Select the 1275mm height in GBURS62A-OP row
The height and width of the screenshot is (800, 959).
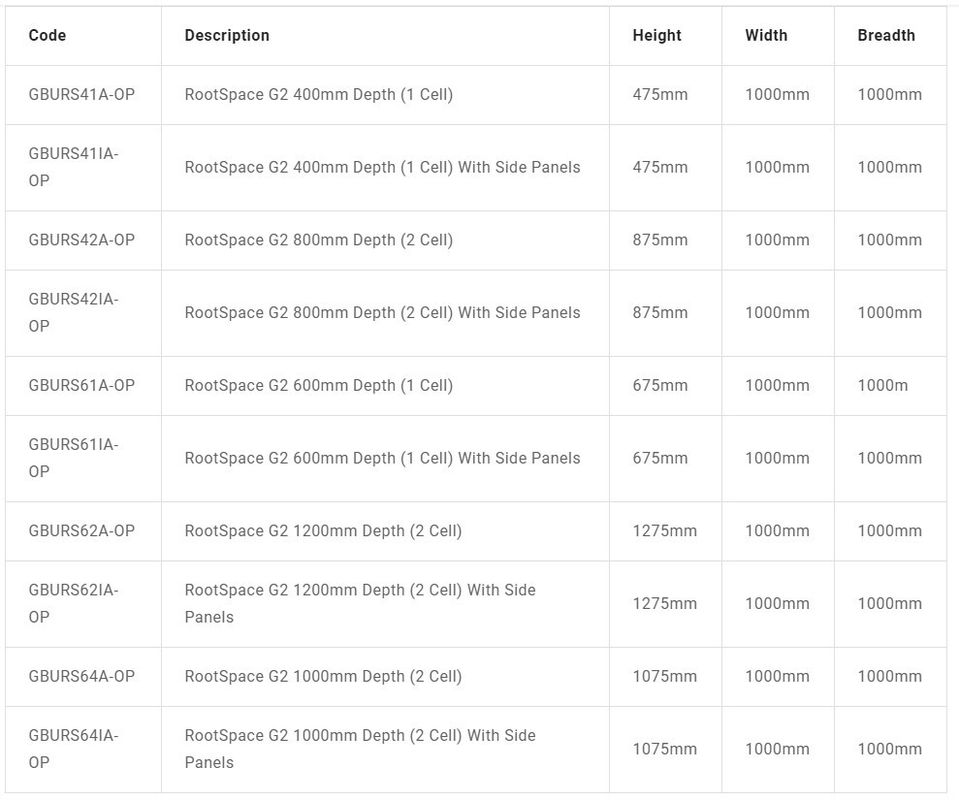point(664,531)
